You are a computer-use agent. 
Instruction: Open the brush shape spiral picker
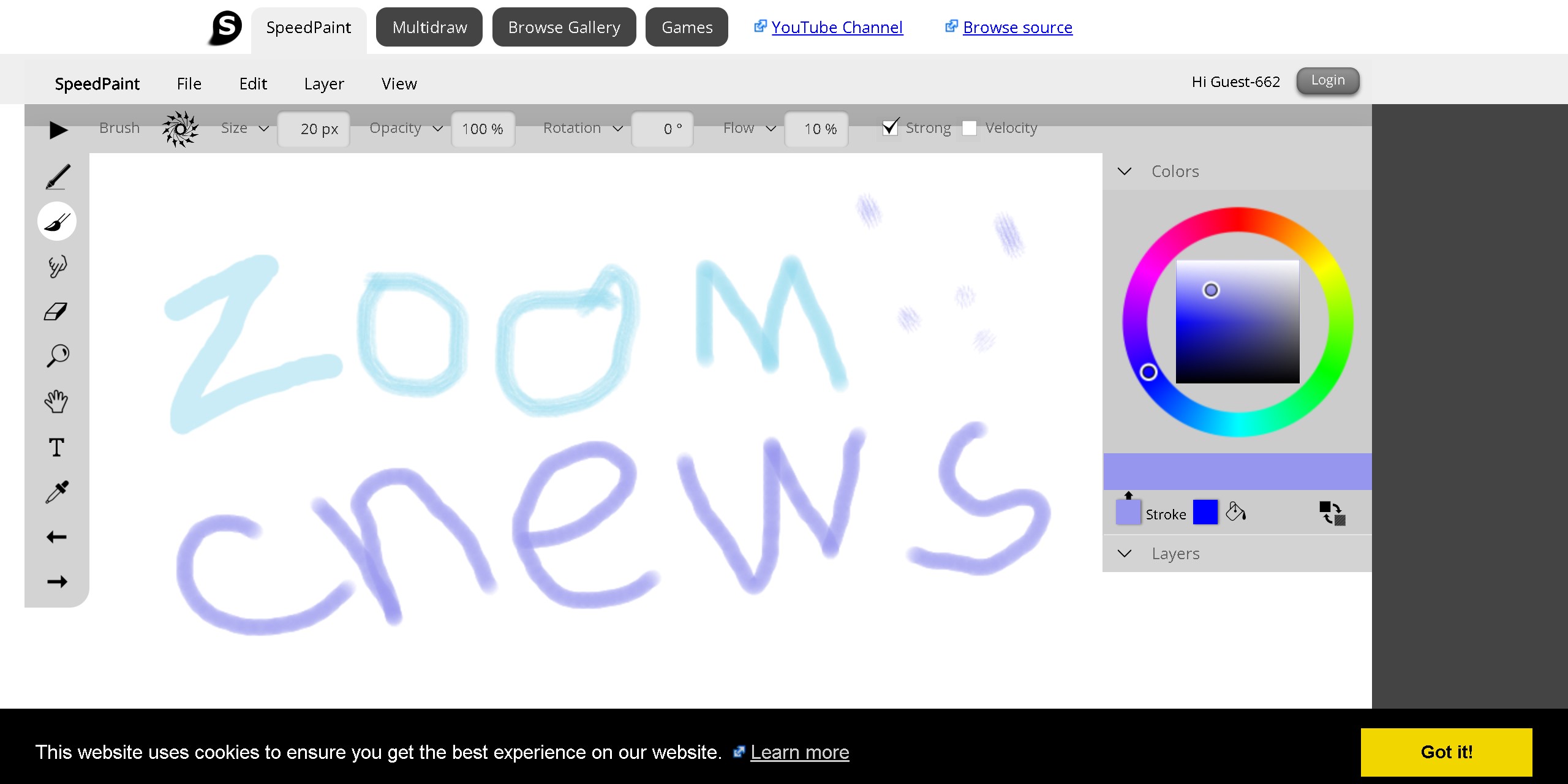tap(180, 129)
